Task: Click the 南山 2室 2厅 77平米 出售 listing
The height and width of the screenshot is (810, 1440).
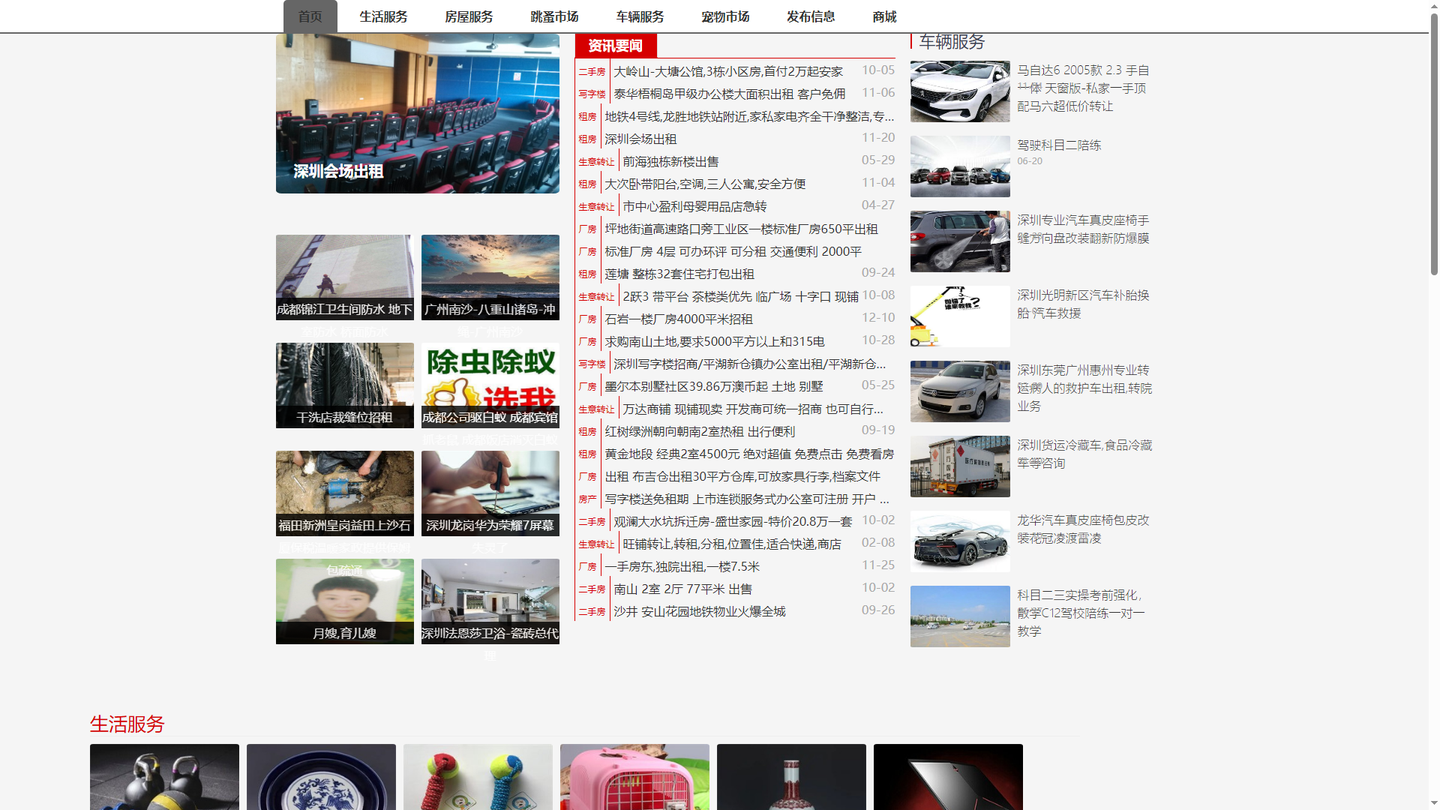Action: [x=683, y=589]
